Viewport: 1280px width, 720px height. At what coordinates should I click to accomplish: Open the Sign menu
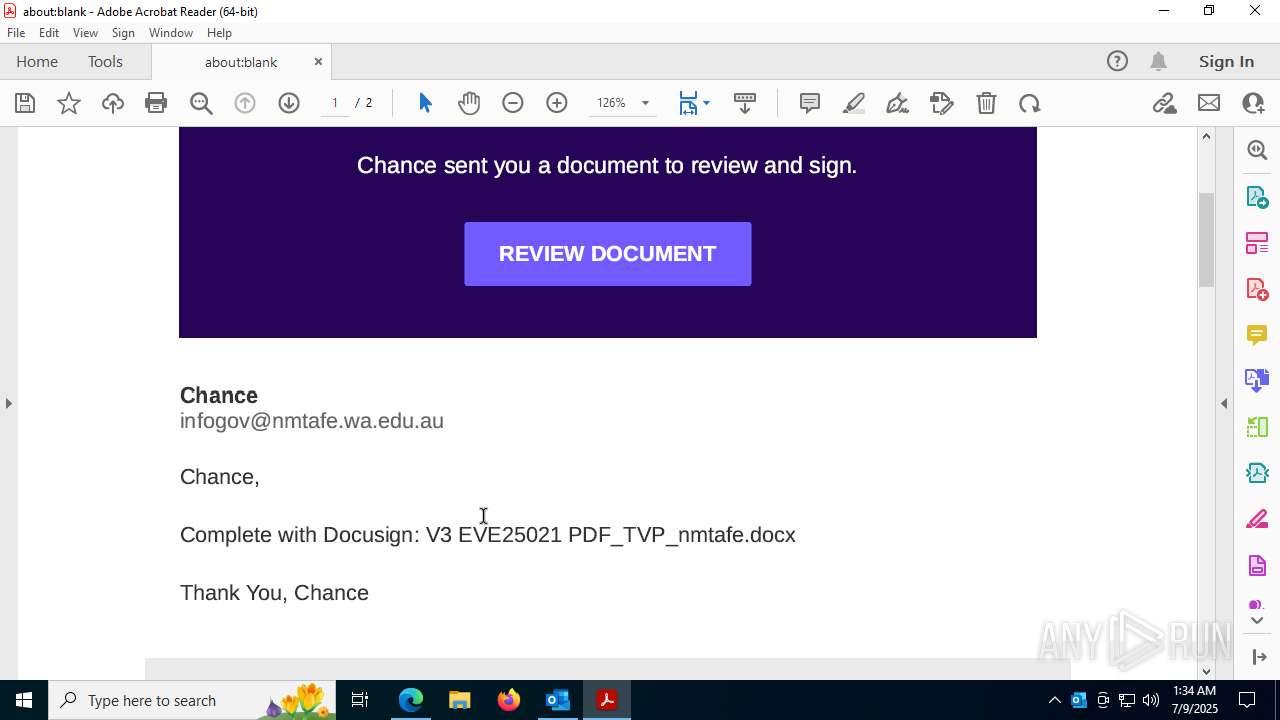click(x=123, y=33)
